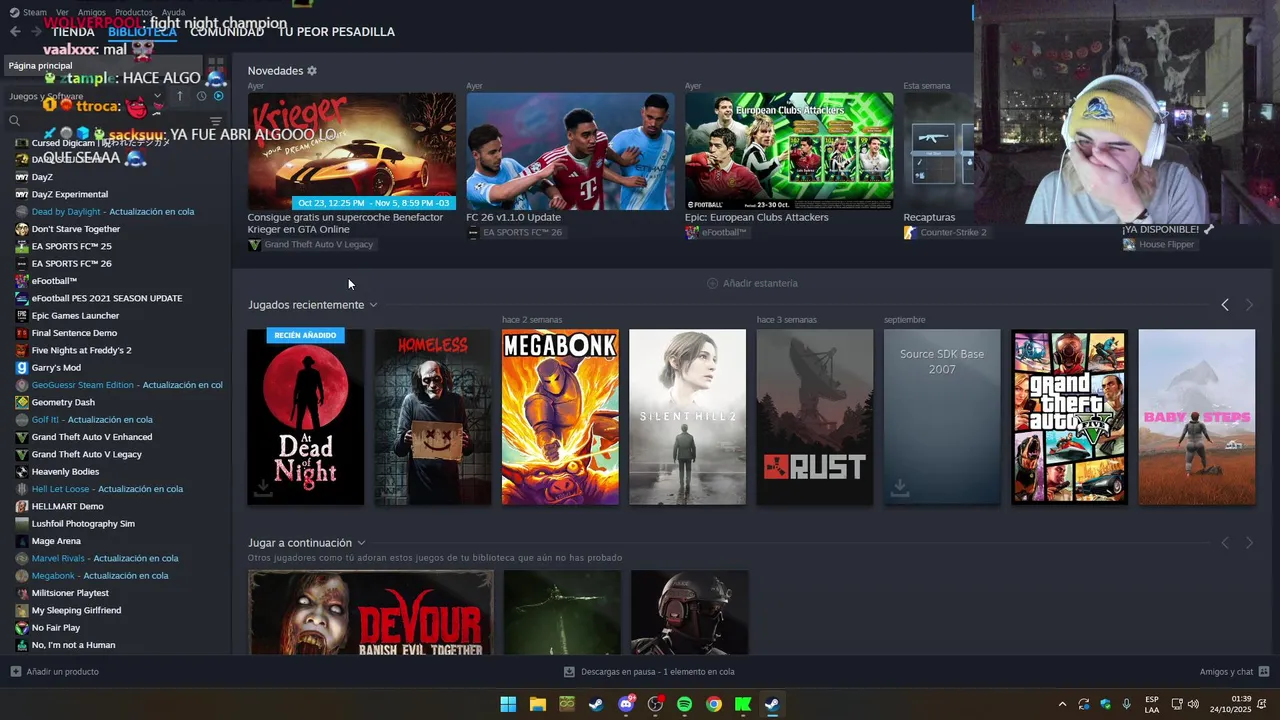Open Discord from the taskbar
This screenshot has width=1280, height=720.
click(626, 704)
